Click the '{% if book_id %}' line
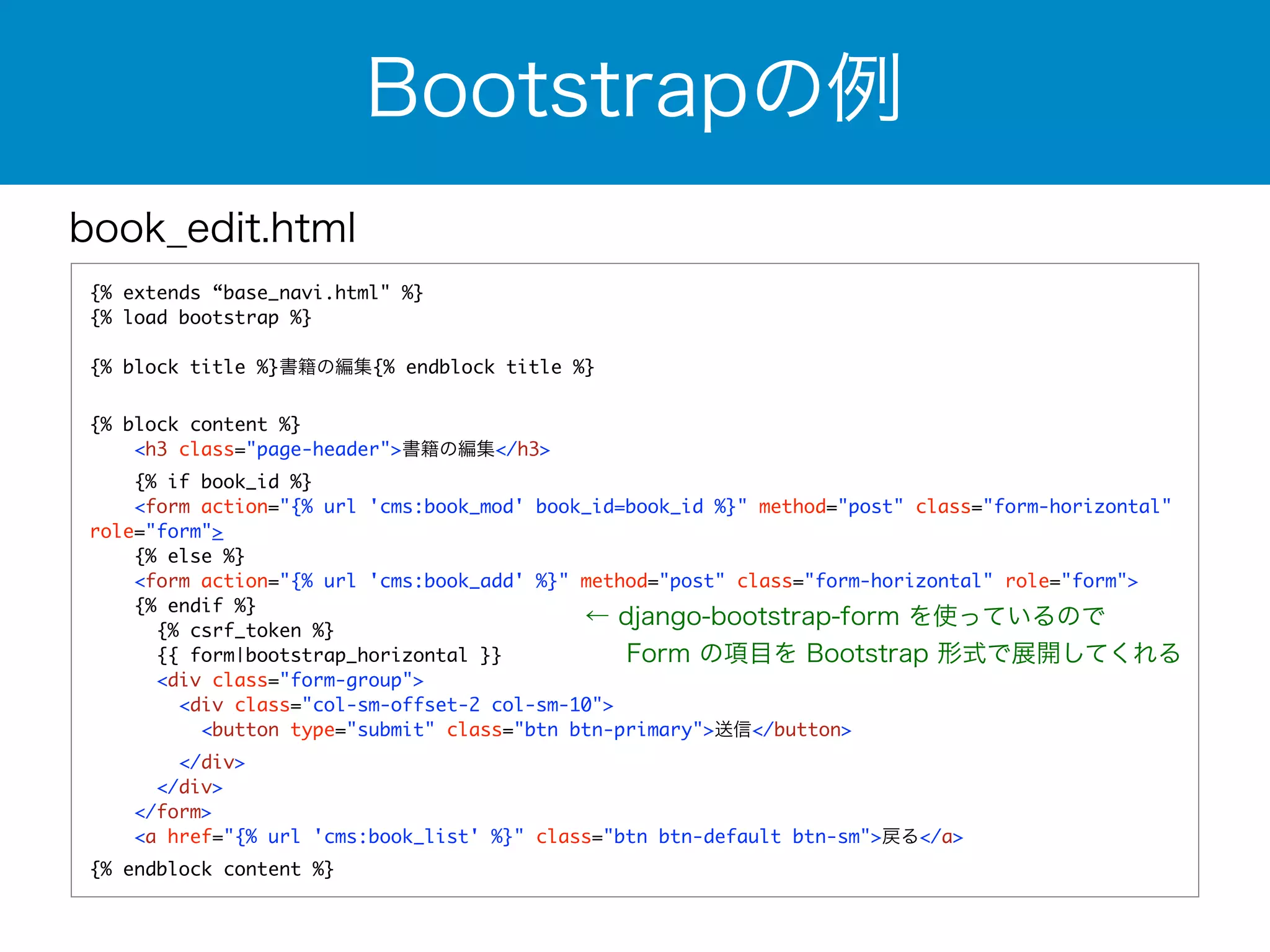 (223, 482)
